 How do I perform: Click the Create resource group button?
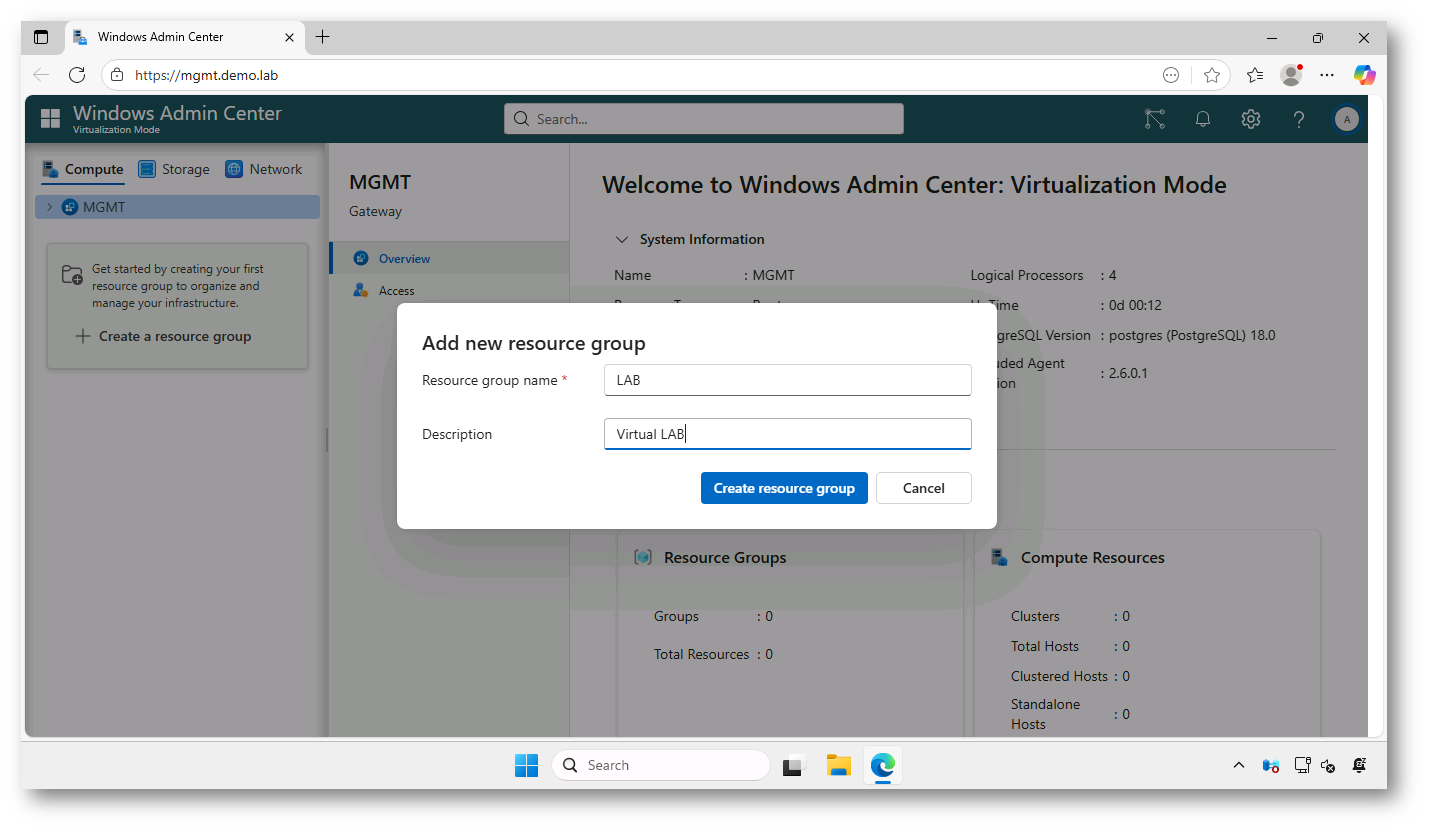(x=783, y=488)
